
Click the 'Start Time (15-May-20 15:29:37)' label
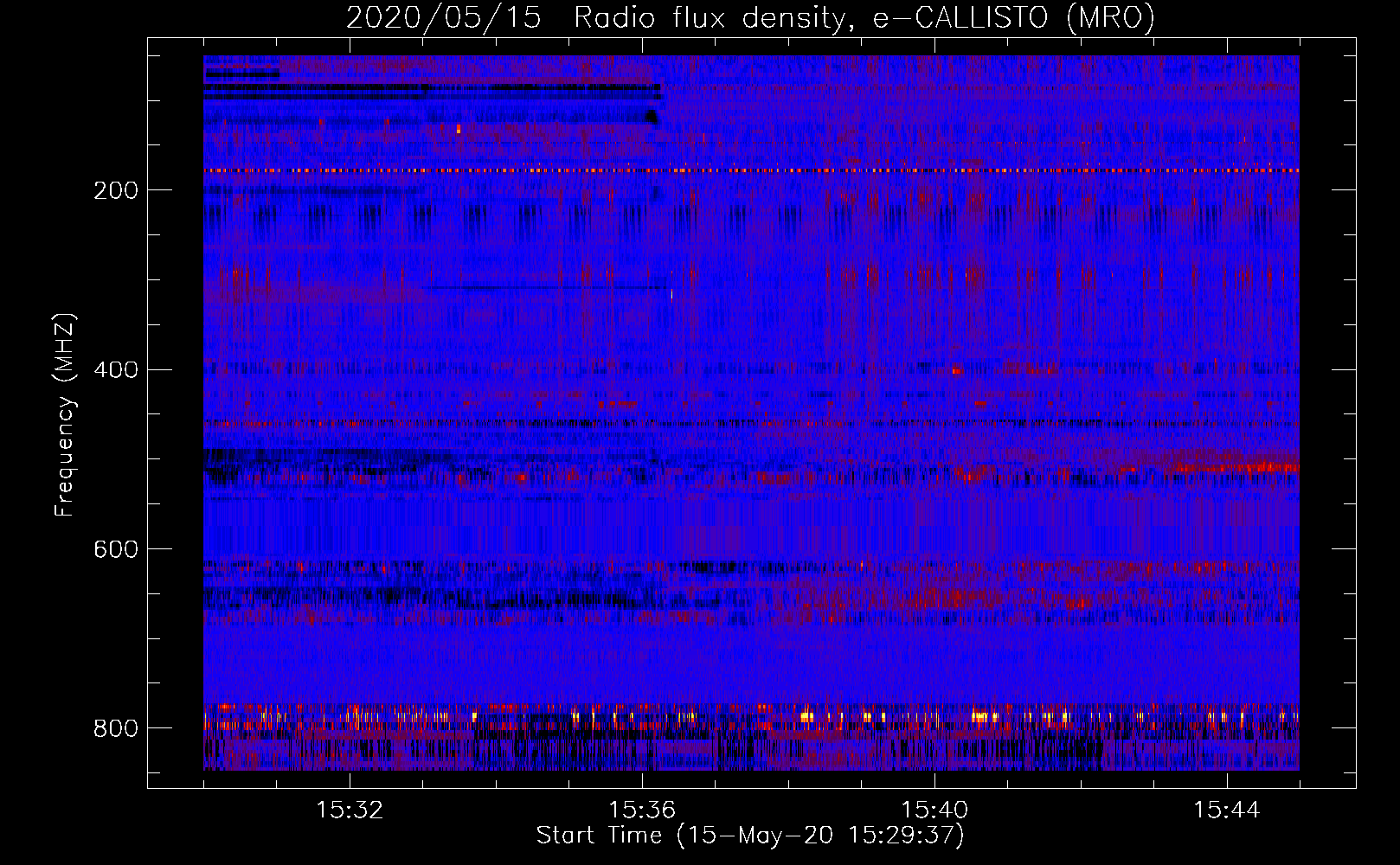(x=750, y=836)
